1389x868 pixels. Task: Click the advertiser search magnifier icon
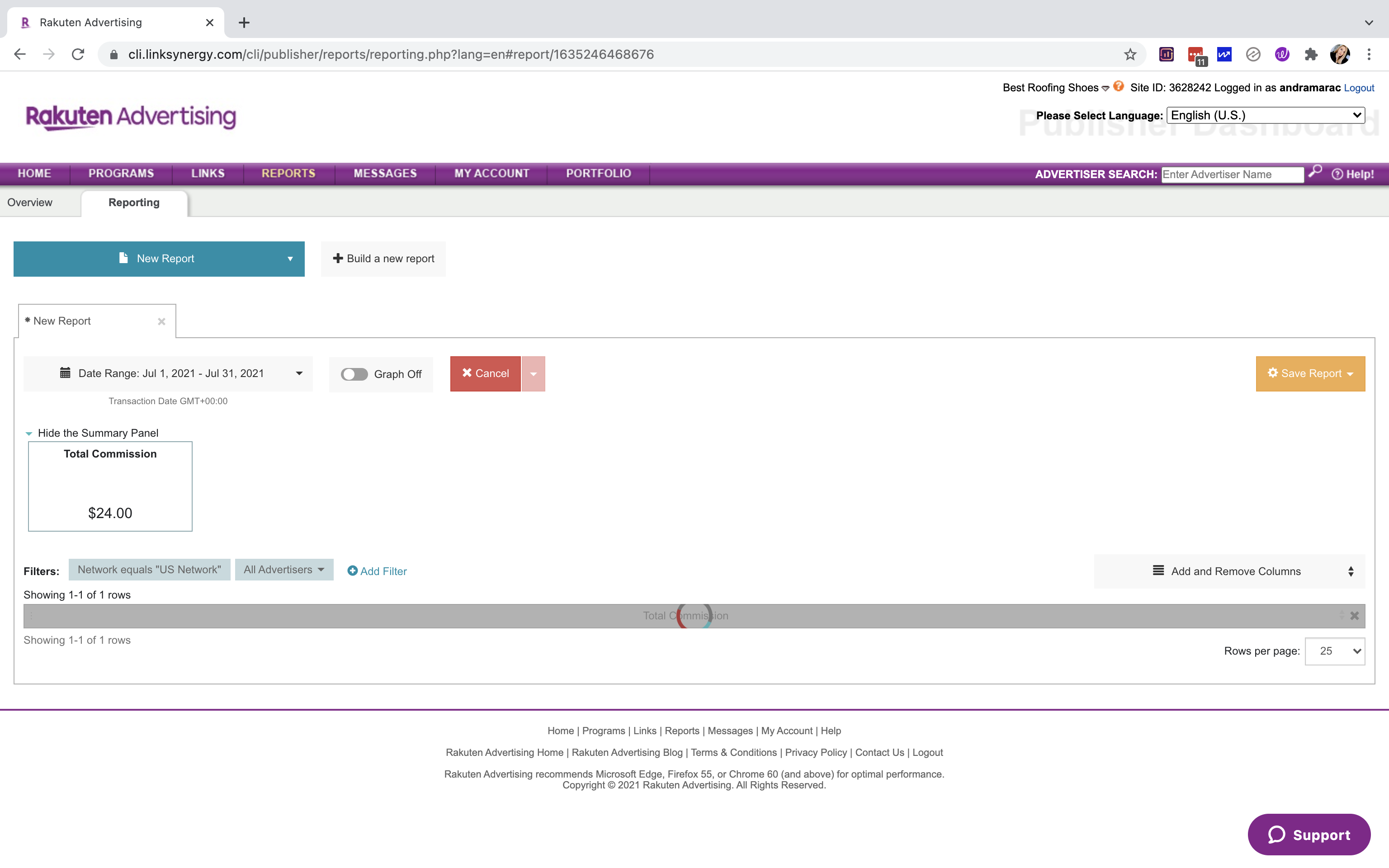coord(1315,171)
